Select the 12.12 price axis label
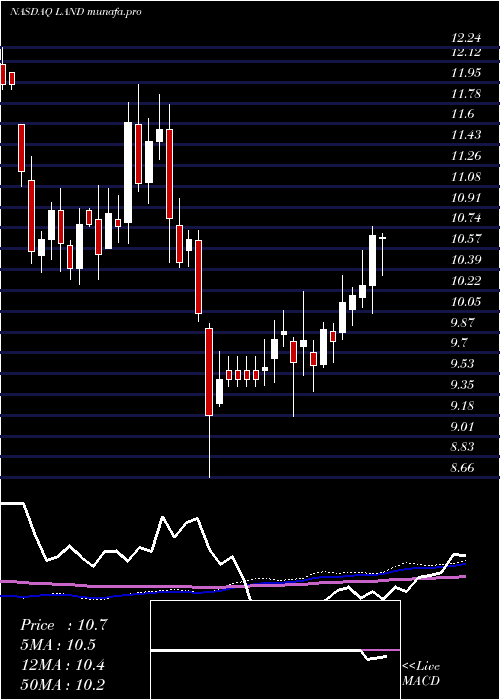The image size is (500, 700). click(466, 53)
